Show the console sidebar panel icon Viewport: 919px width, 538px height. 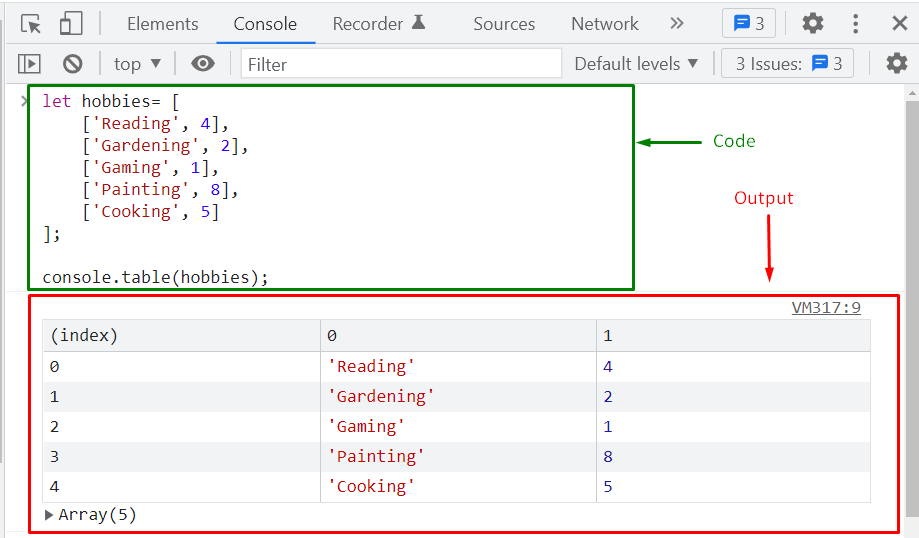tap(29, 63)
